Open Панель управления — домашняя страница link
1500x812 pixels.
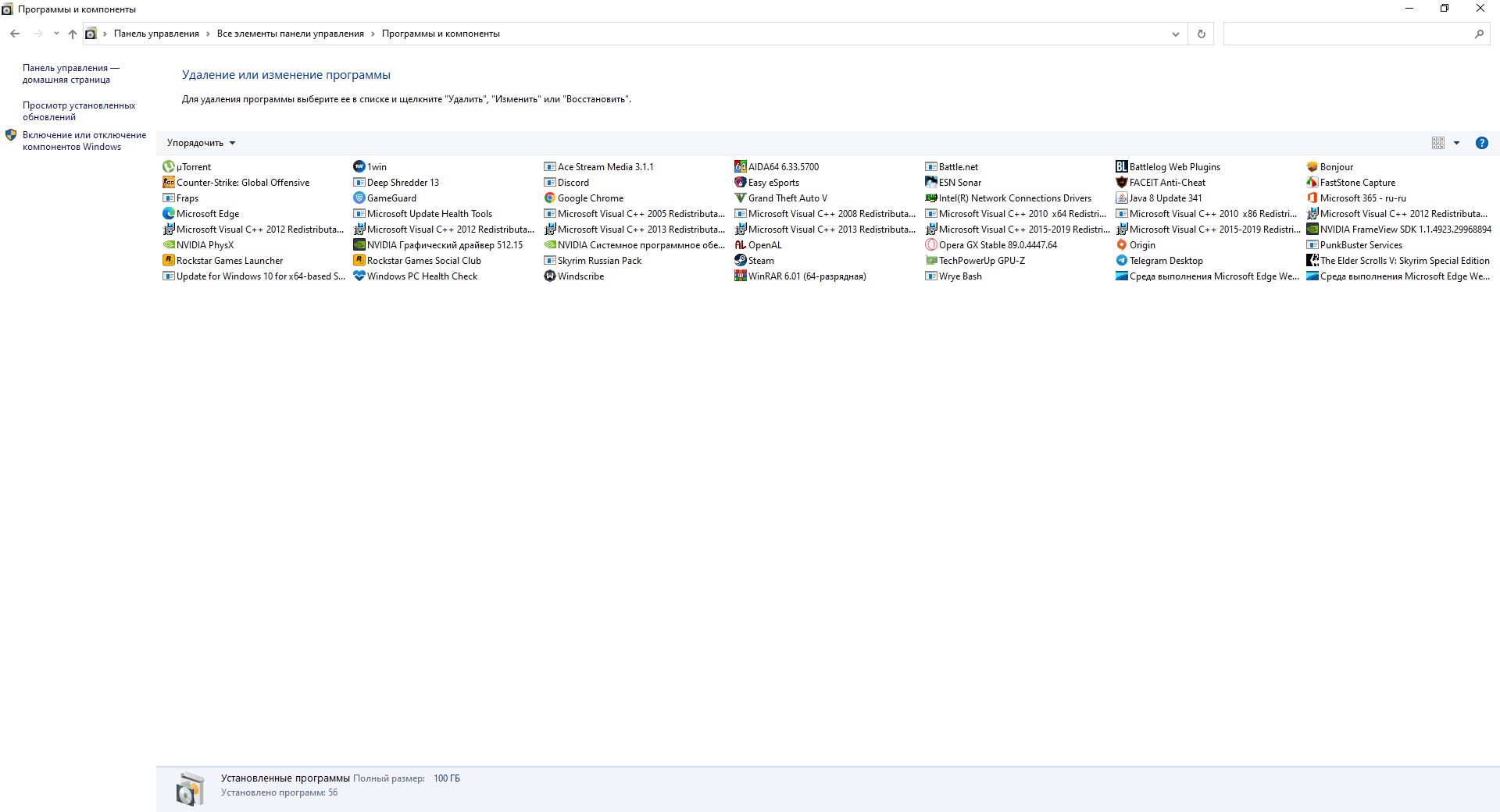tap(71, 74)
